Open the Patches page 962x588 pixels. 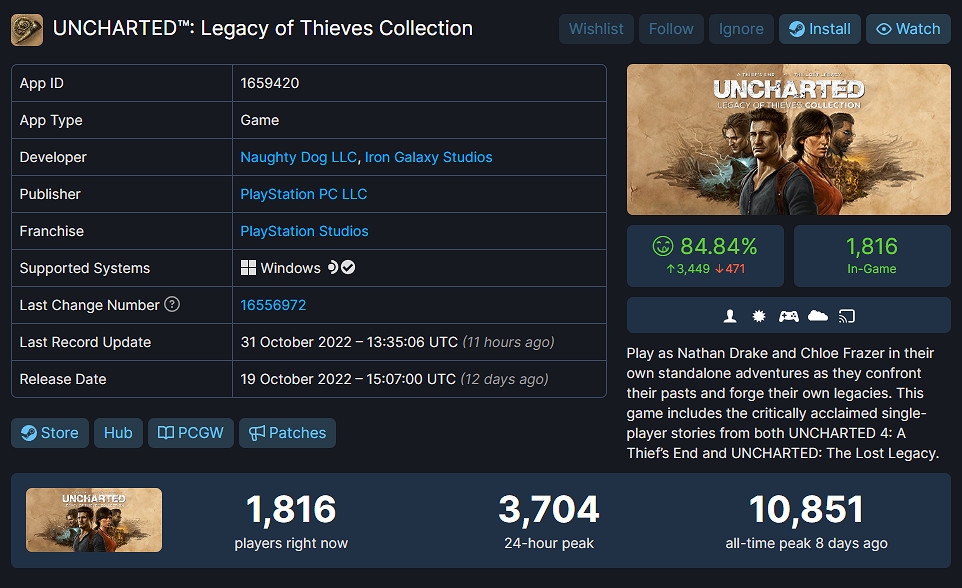(x=287, y=433)
